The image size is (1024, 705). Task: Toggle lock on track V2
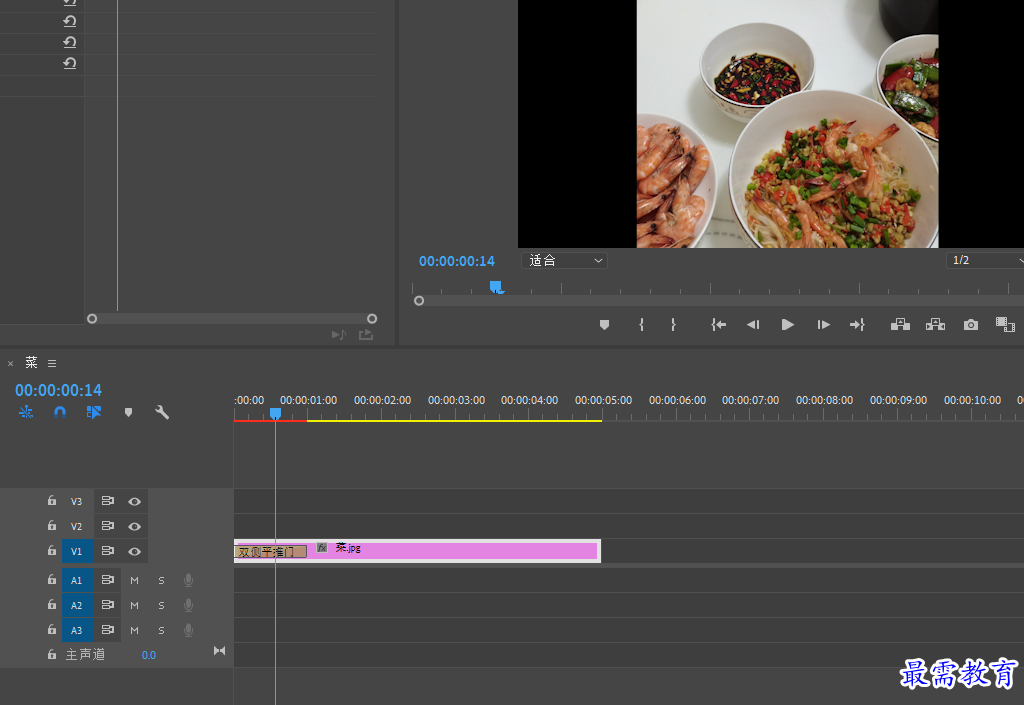(x=52, y=525)
